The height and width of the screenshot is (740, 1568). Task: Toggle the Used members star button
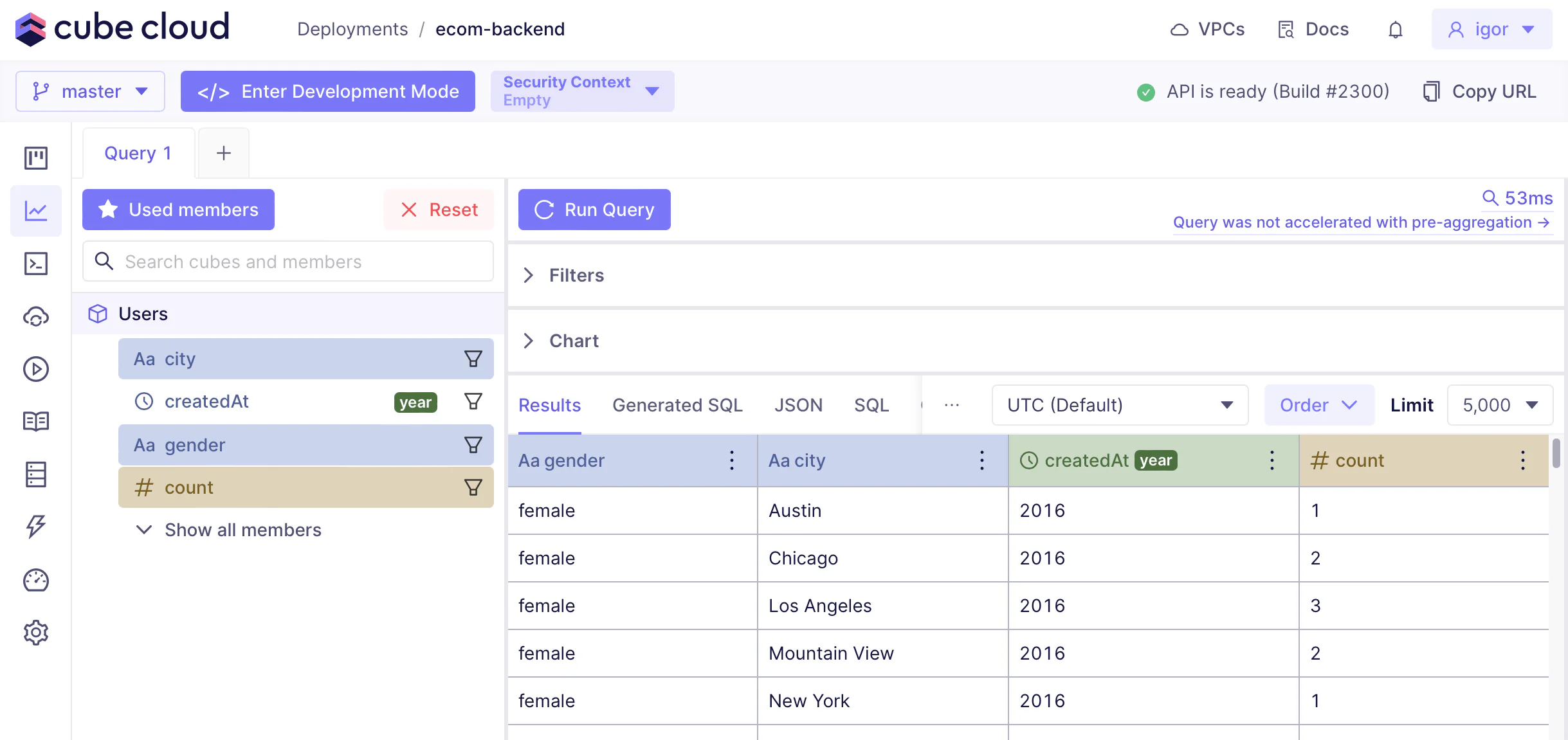click(x=178, y=210)
